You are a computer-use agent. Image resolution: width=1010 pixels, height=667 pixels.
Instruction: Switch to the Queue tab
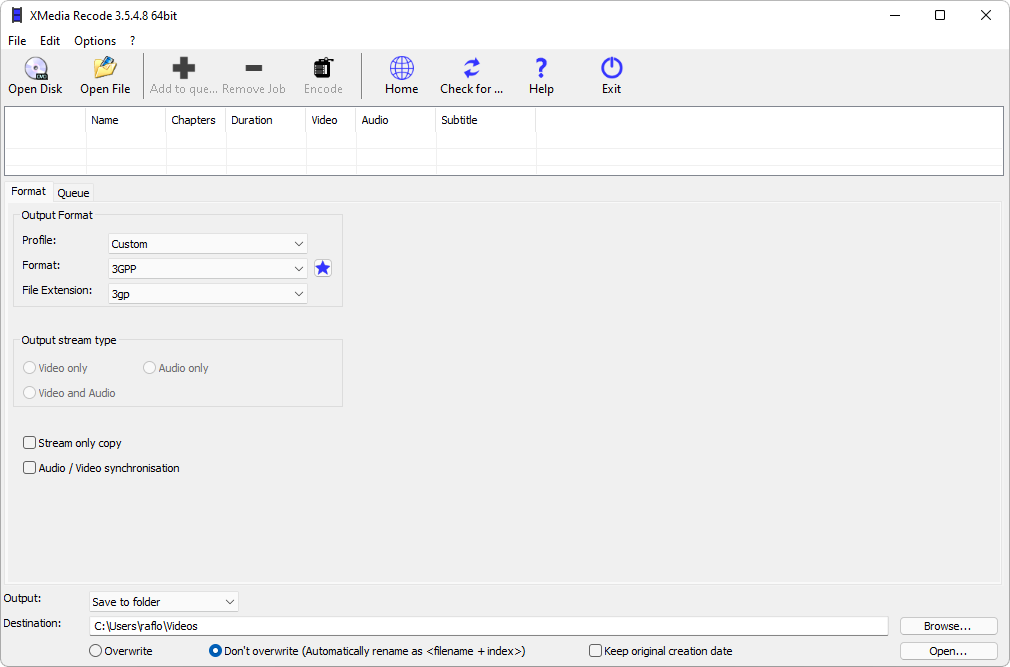click(73, 193)
